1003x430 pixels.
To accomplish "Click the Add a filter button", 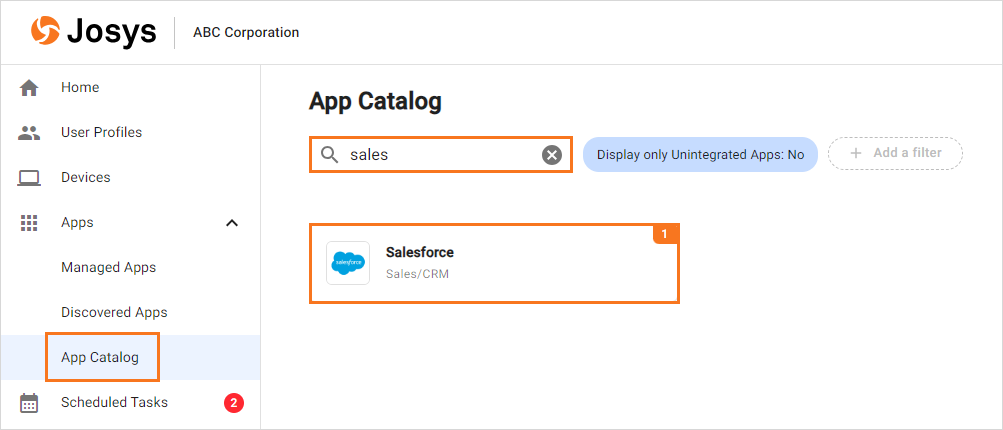I will coord(895,154).
